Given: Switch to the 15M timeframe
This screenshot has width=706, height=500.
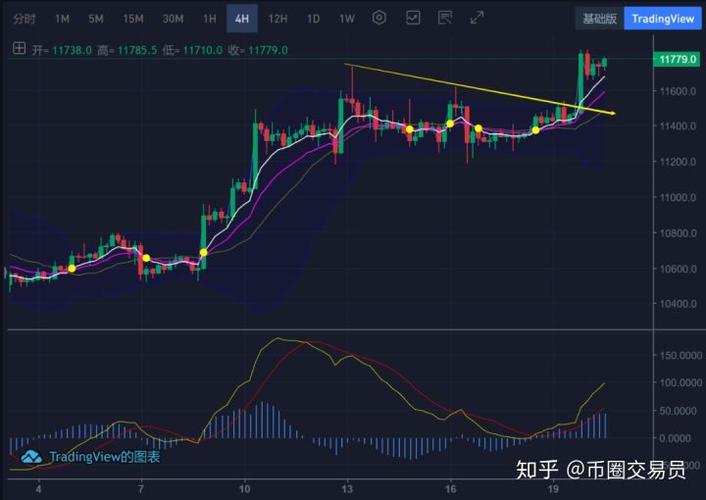Looking at the screenshot, I should pos(133,19).
